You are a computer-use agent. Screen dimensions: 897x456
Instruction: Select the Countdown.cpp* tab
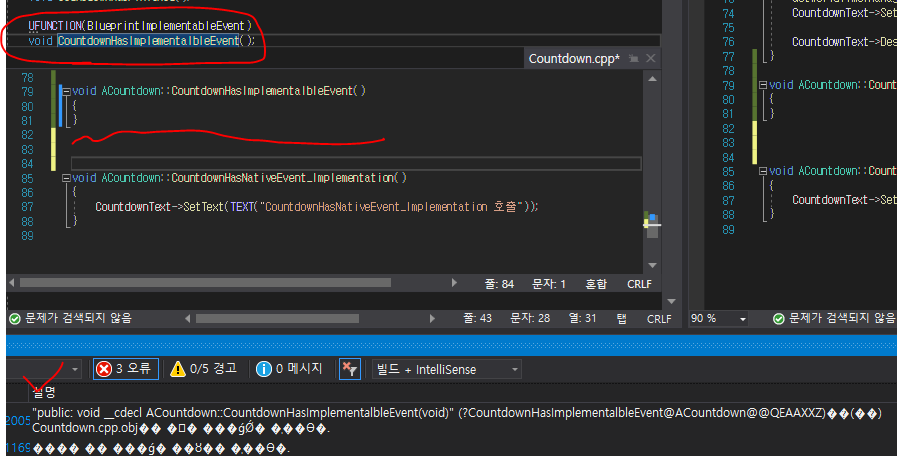tap(574, 58)
